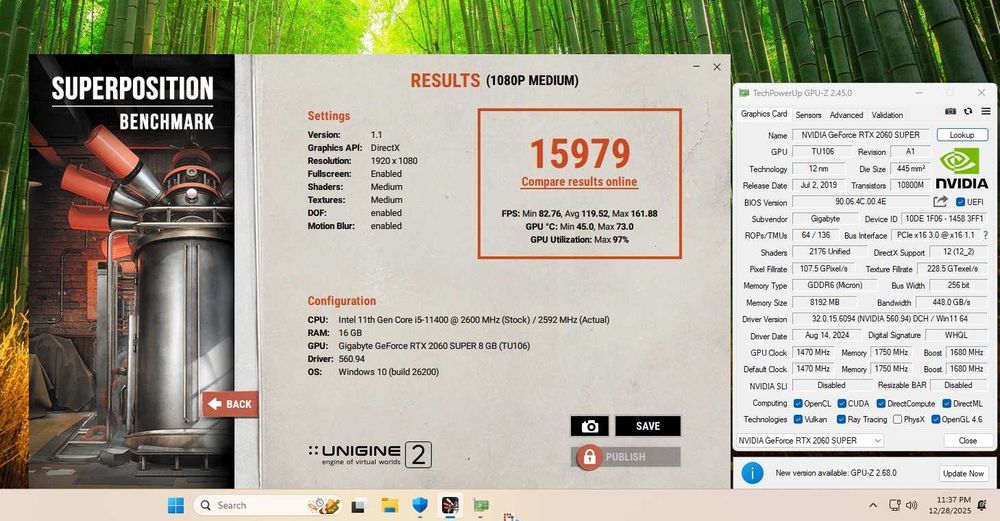Click the Memory Type value GDDR6 (Micron)

point(834,285)
